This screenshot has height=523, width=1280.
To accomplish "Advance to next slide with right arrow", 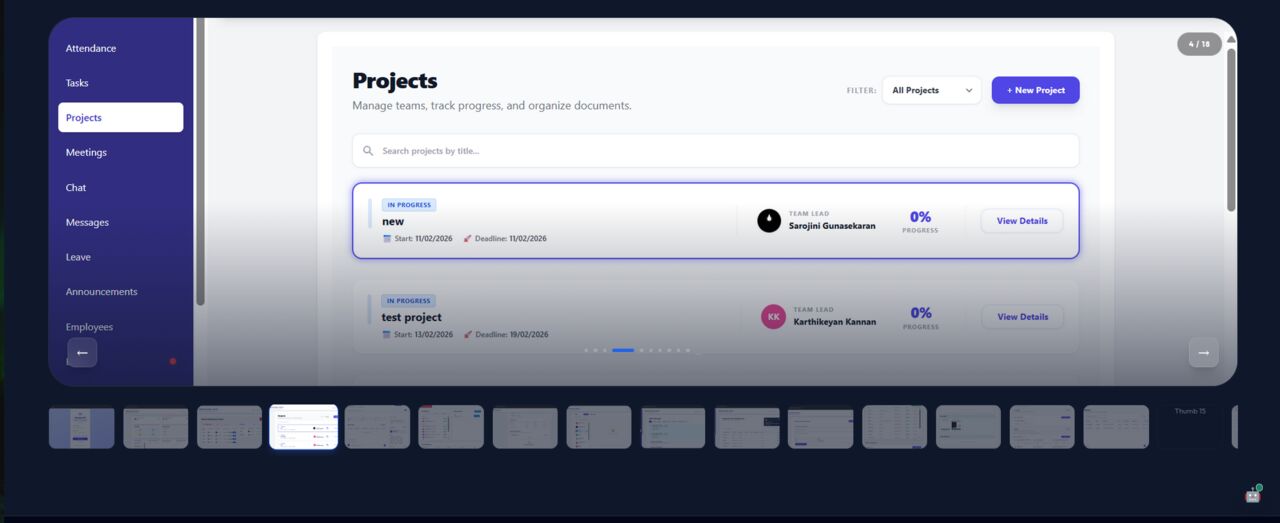I will point(1203,352).
